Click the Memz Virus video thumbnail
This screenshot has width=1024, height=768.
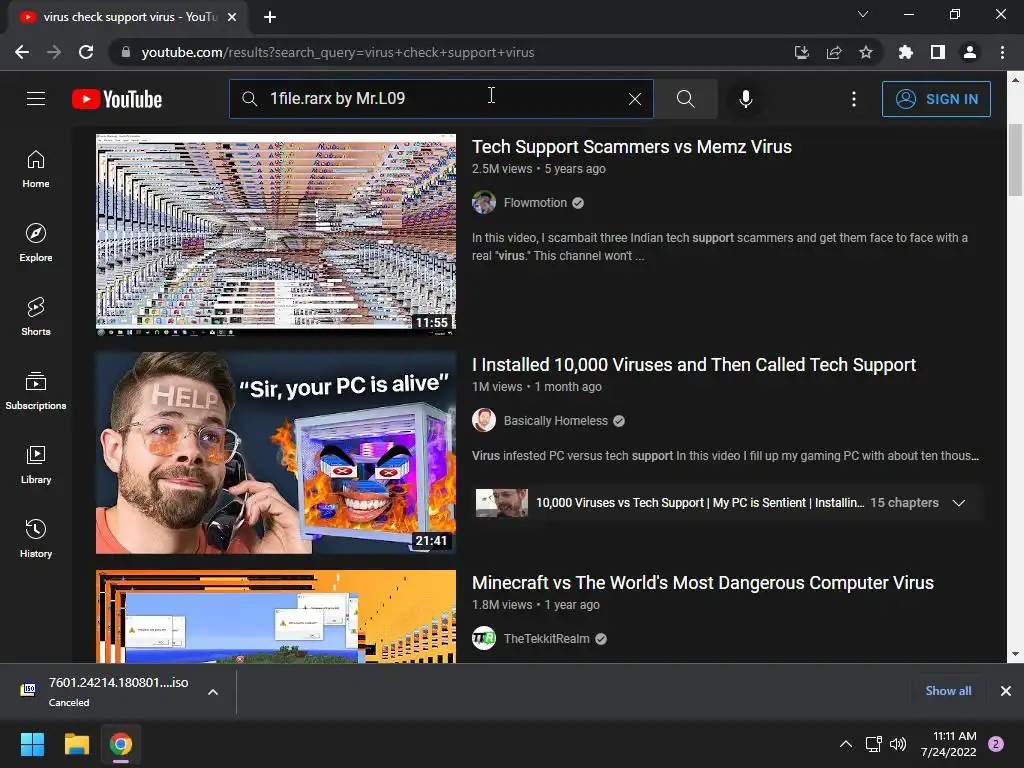coord(276,235)
